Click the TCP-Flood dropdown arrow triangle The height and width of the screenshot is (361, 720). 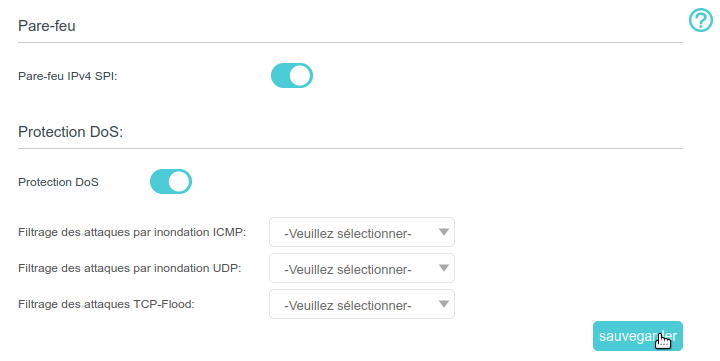[444, 304]
